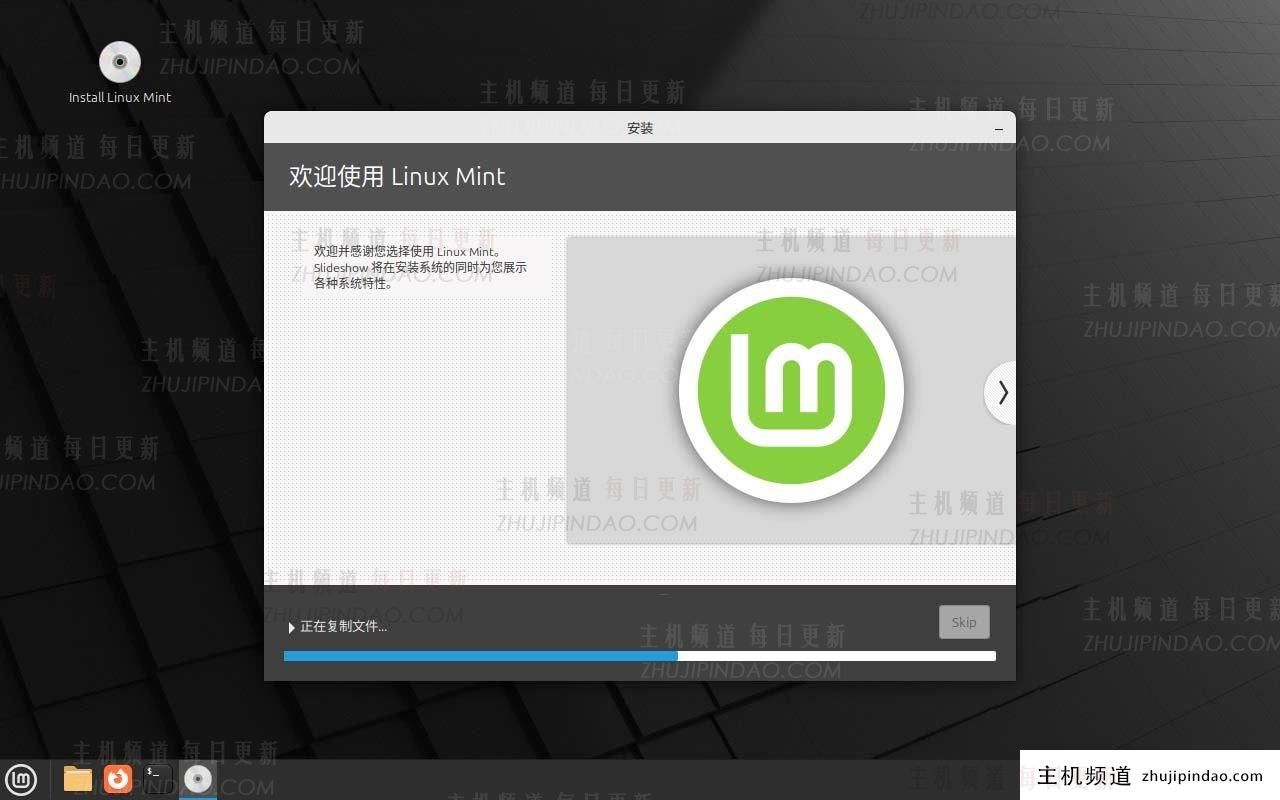Viewport: 1280px width, 800px height.
Task: Launch the file manager from the taskbar
Action: point(77,778)
